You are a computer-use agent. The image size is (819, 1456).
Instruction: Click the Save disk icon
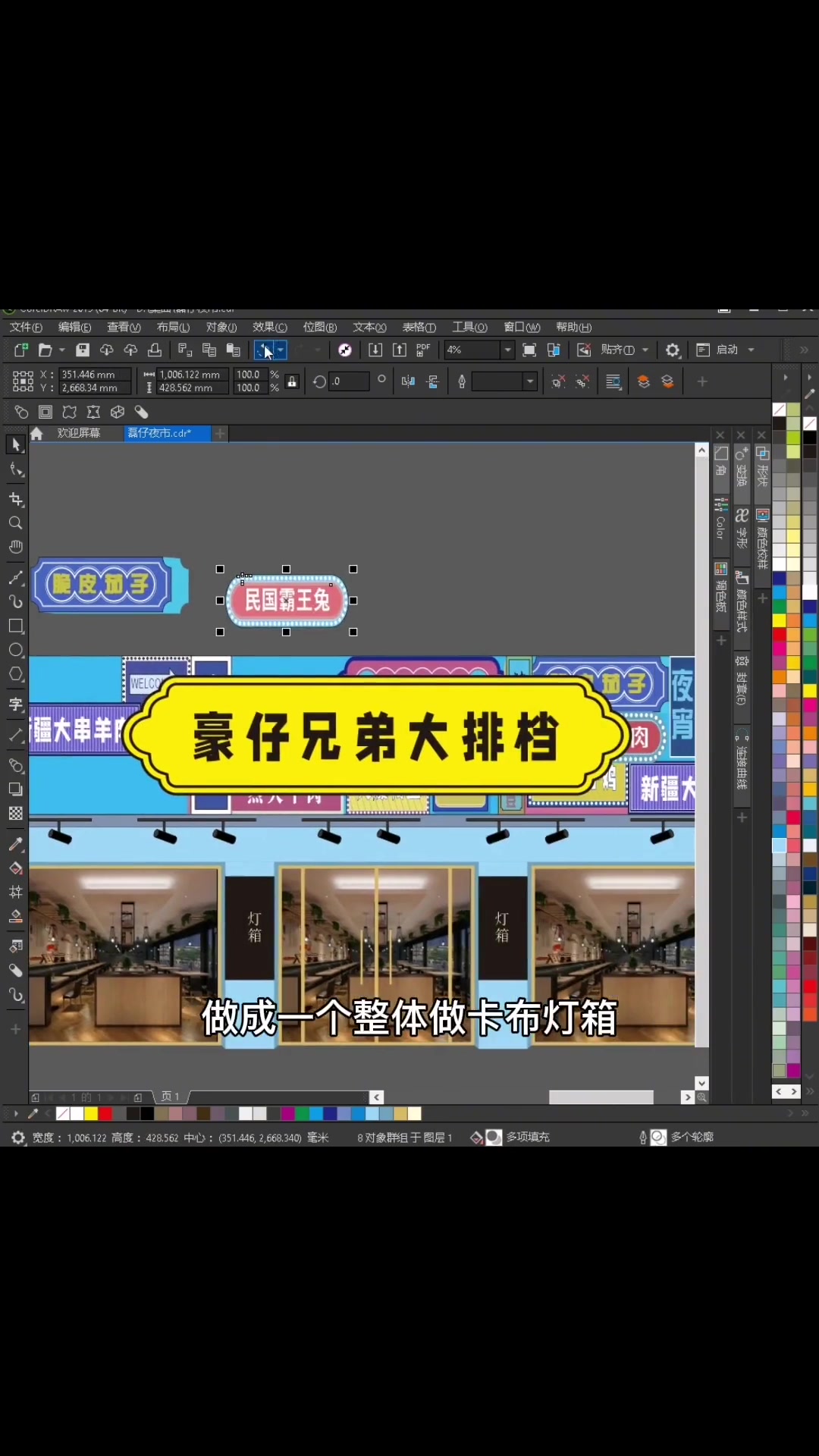[83, 350]
